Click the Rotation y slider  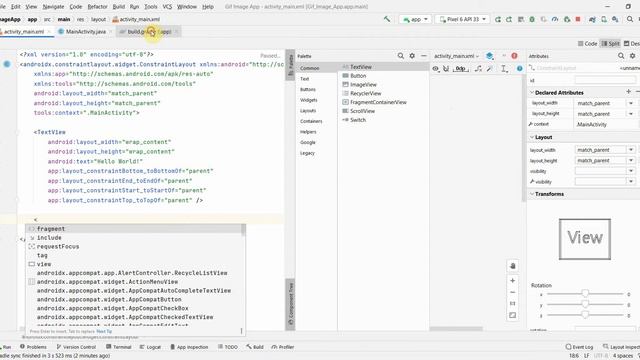point(585,304)
